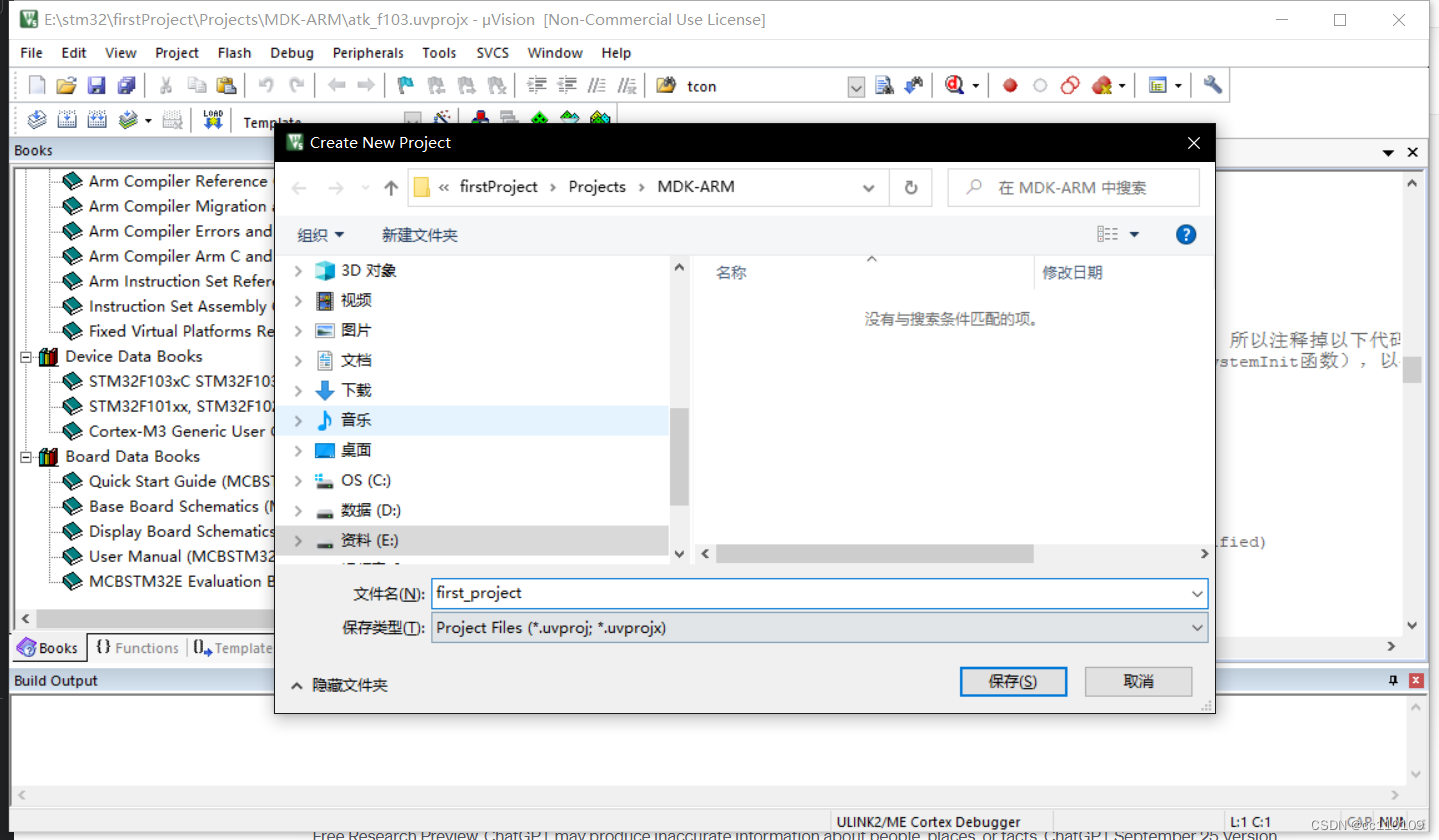Click the Undo arrow icon

coord(265,86)
